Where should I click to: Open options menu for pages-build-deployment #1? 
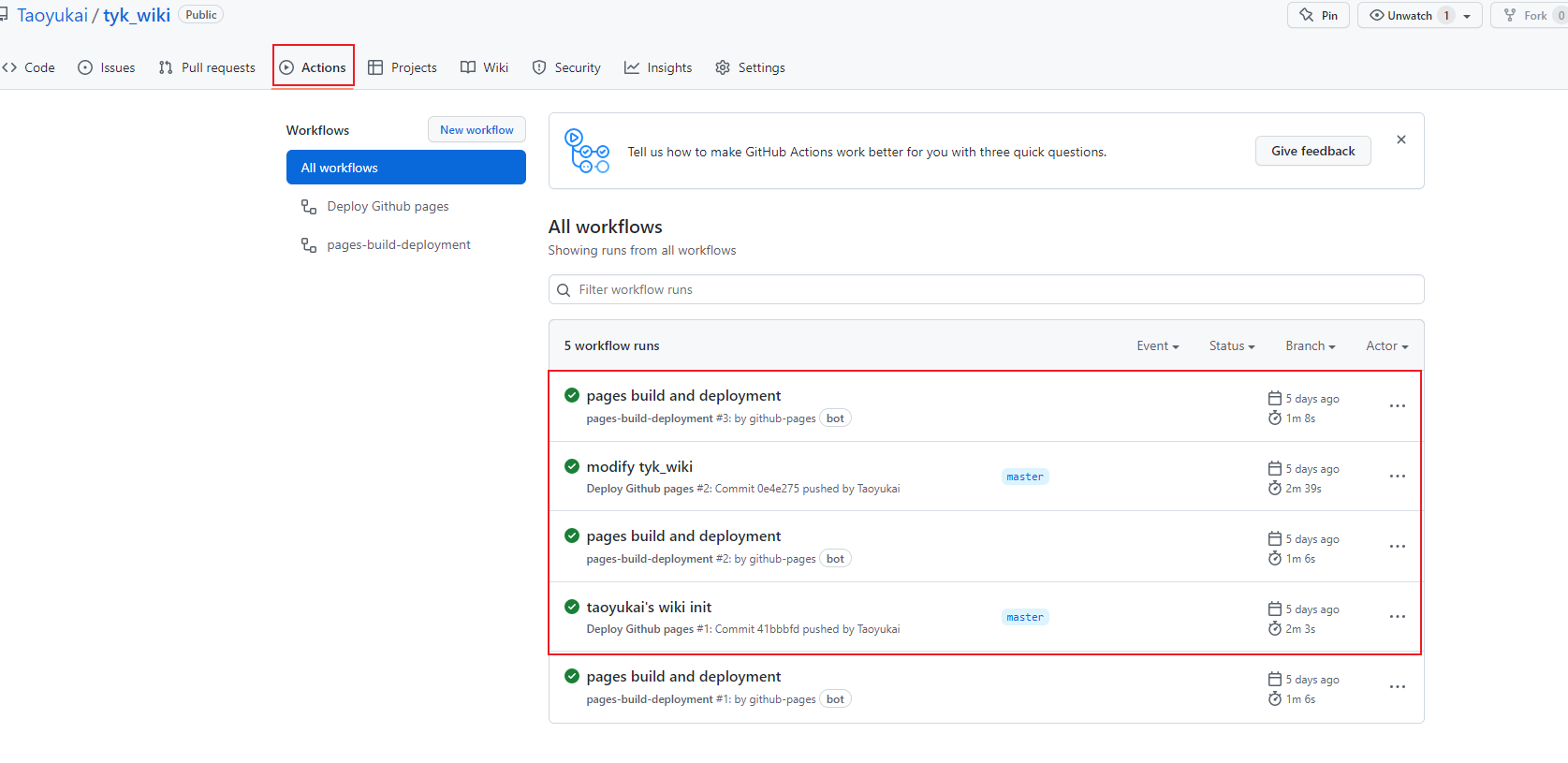(x=1398, y=686)
